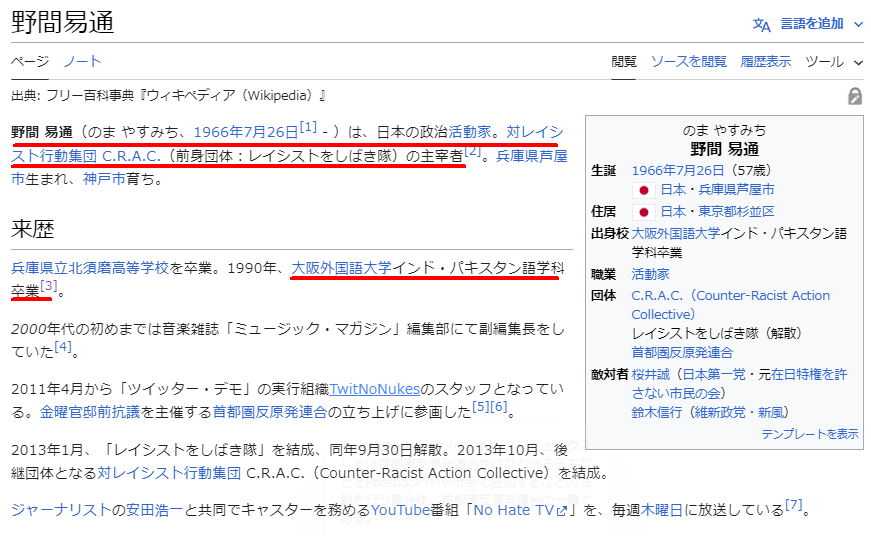Viewport: 871px width, 536px height.
Task: Switch to the ページ tab
Action: 30,61
